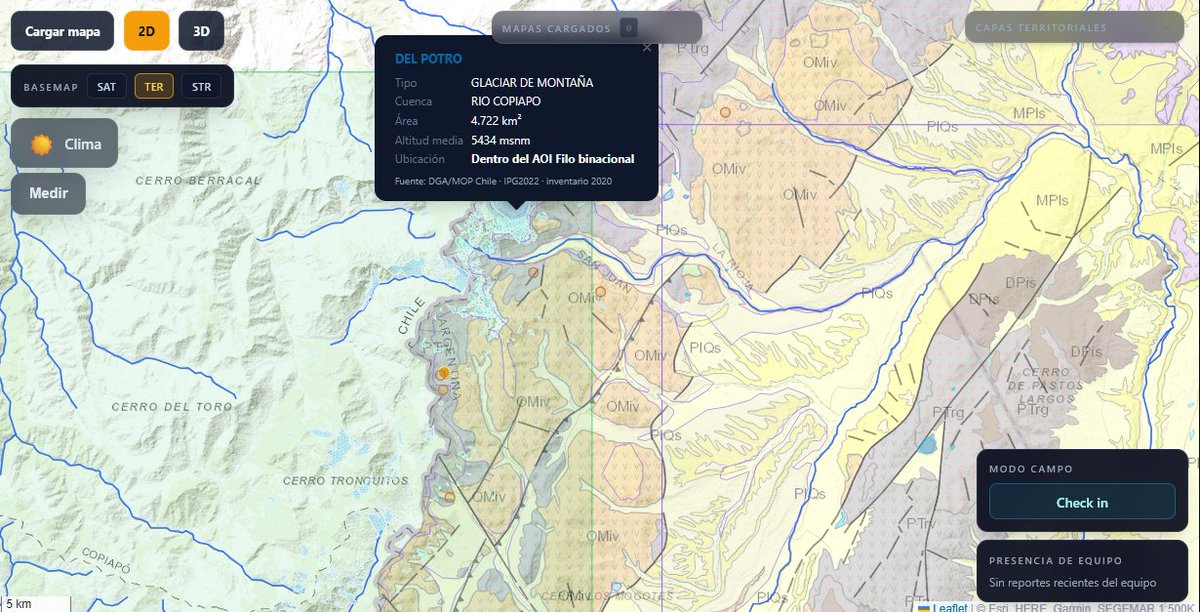Viewport: 1200px width, 612px height.
Task: Click the DEL POTRO popup title
Action: point(428,59)
